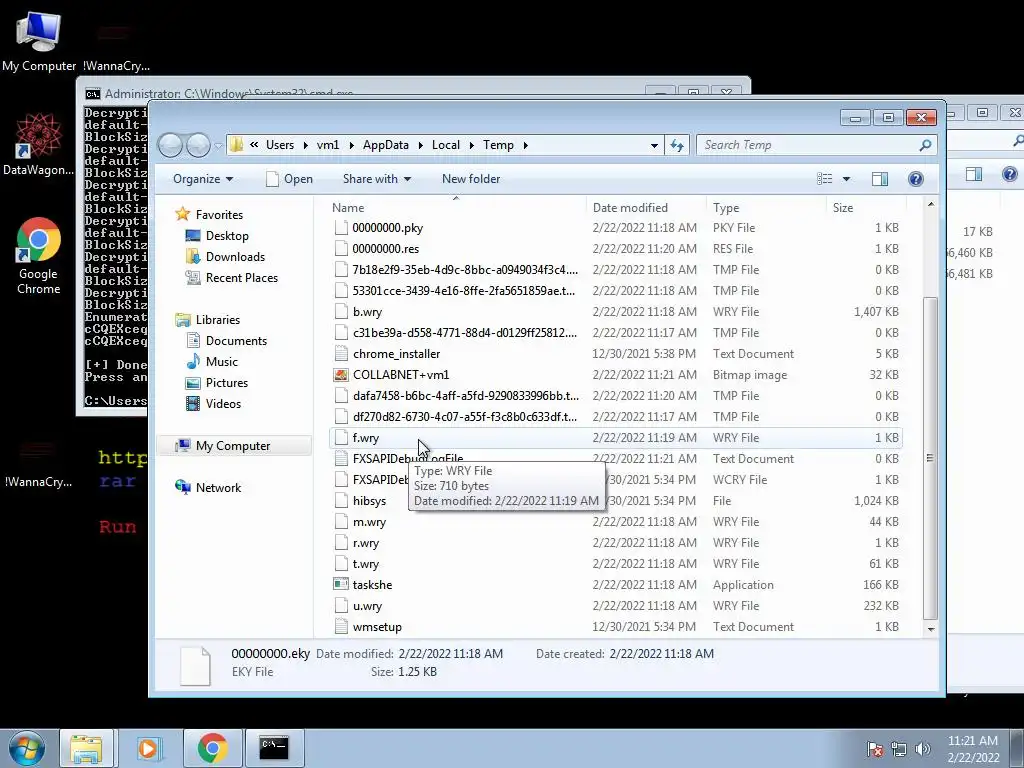Select the COLLABNET+vm1 bitmap file icon
The width and height of the screenshot is (1024, 768).
(x=340, y=375)
